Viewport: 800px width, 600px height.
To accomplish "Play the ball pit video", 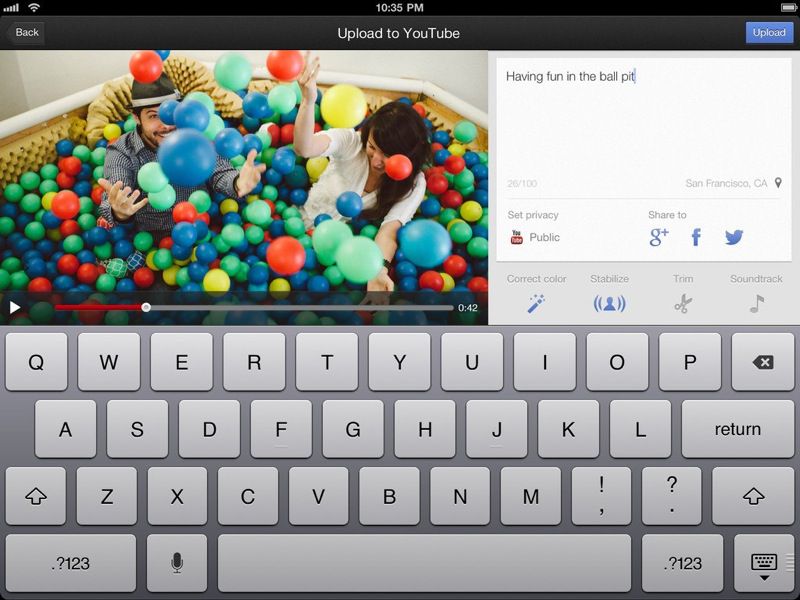I will tap(14, 306).
